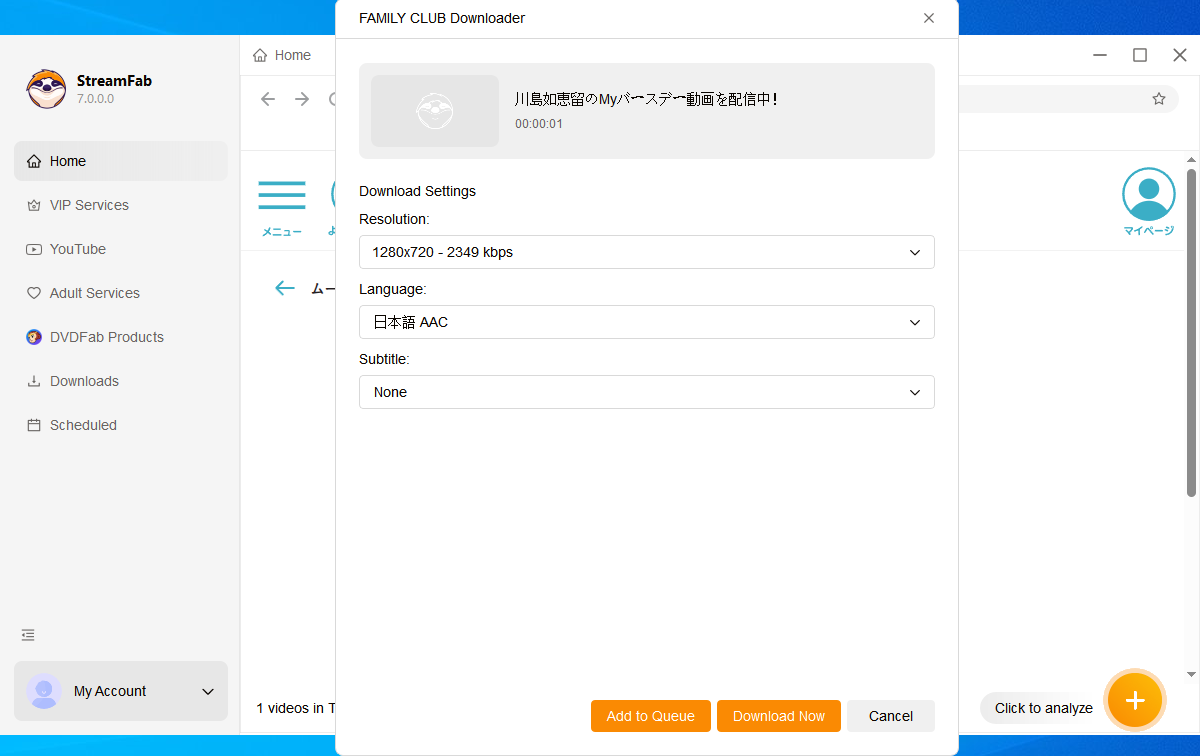The image size is (1200, 756).
Task: Click the Add to Queue button
Action: (650, 716)
